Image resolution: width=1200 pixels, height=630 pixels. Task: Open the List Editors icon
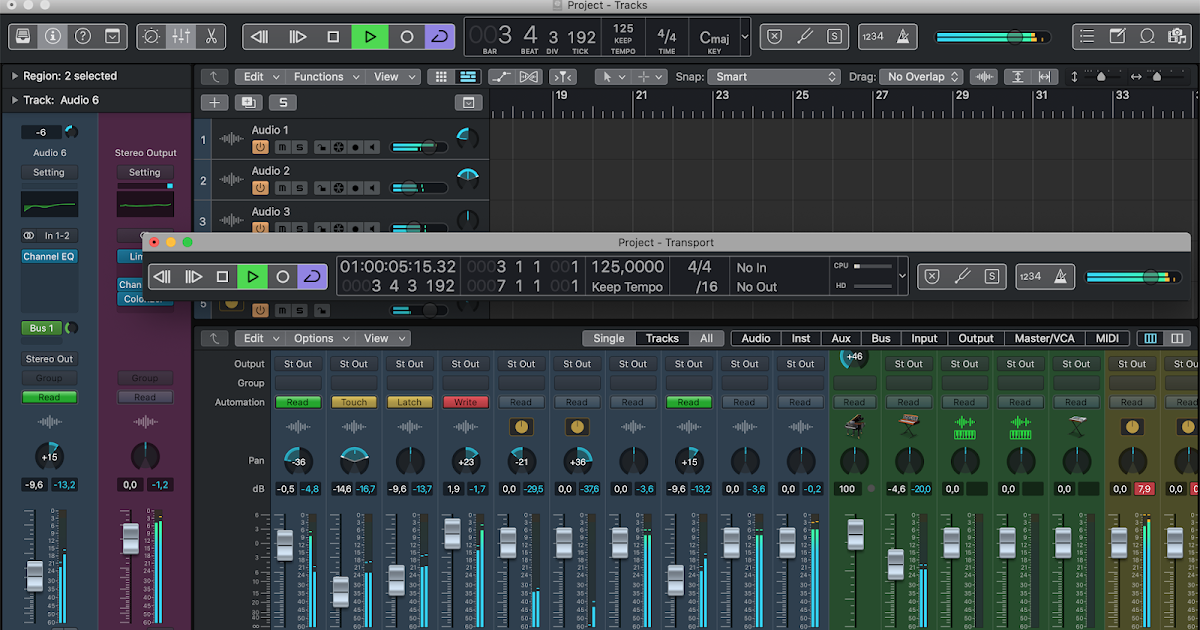1088,37
